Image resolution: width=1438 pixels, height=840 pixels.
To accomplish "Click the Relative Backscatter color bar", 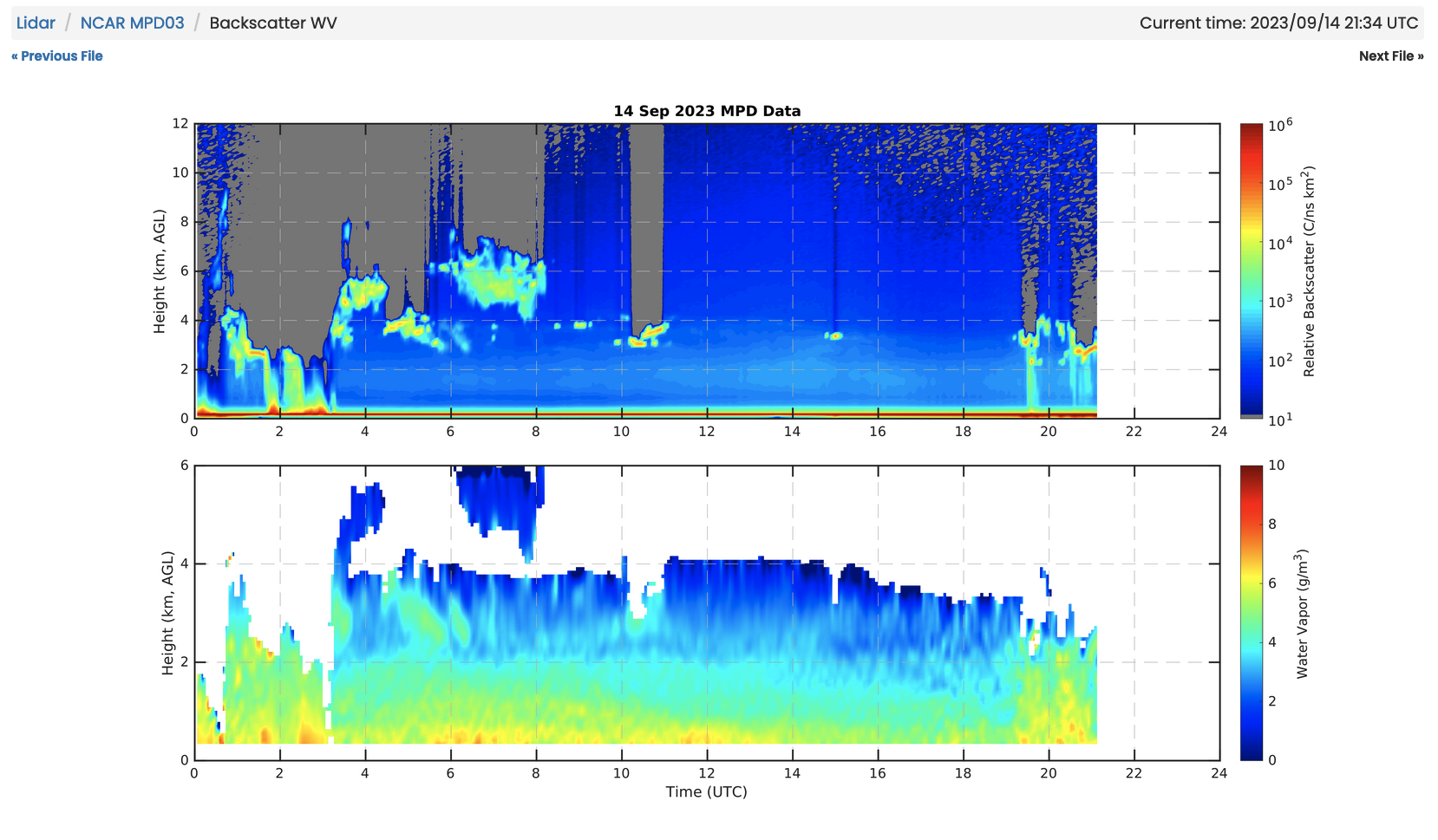I will pos(1251,270).
